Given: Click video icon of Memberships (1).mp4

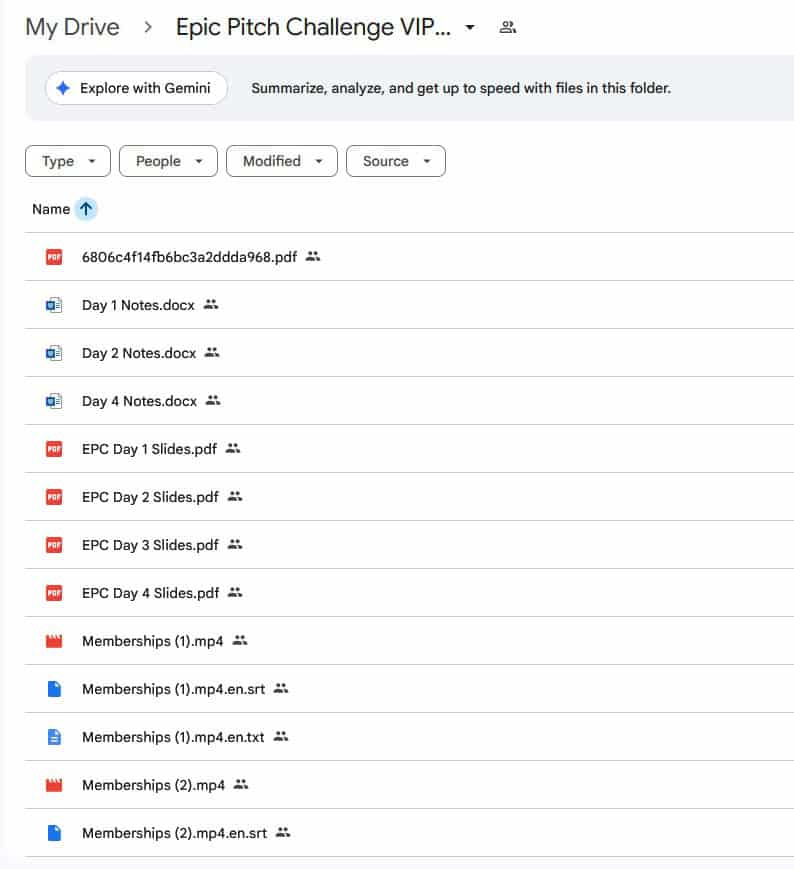Looking at the screenshot, I should point(54,641).
